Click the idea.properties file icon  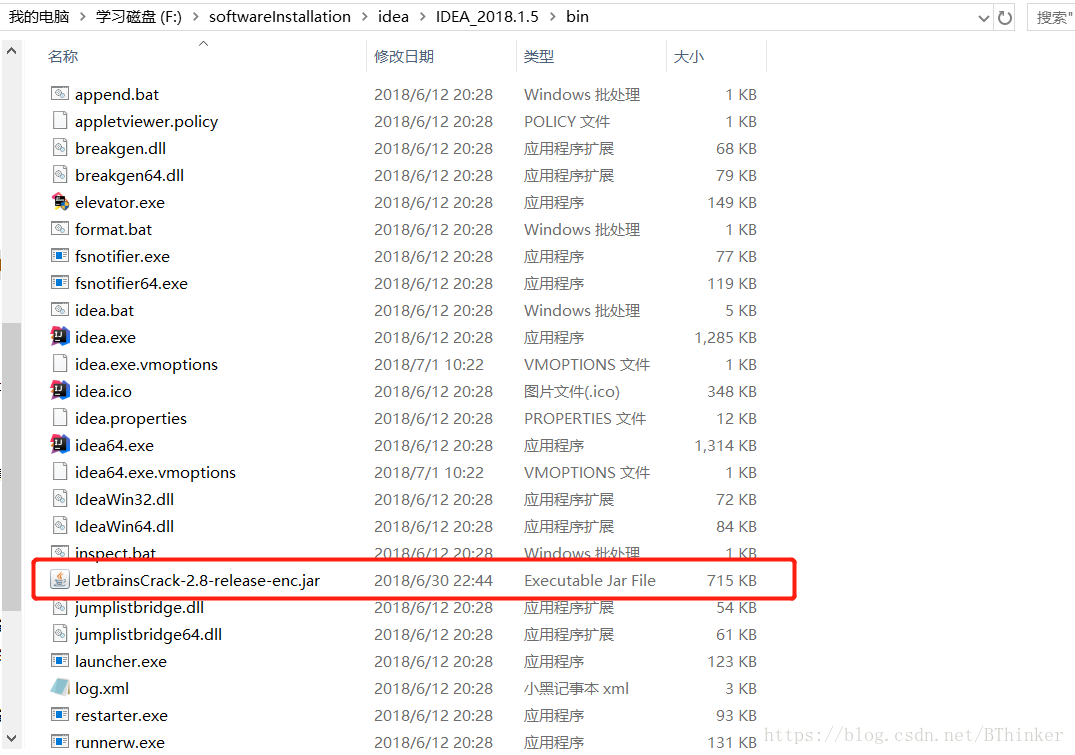pos(60,418)
